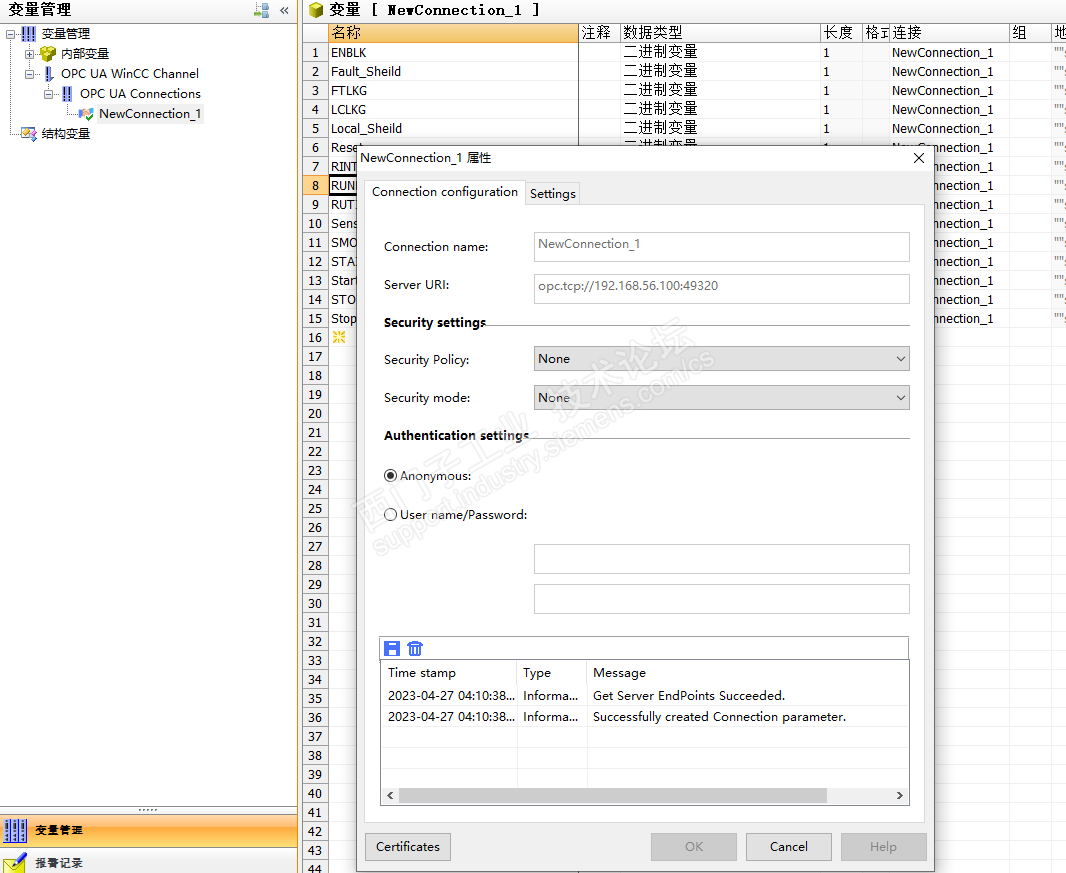Click the user name input field

click(721, 559)
